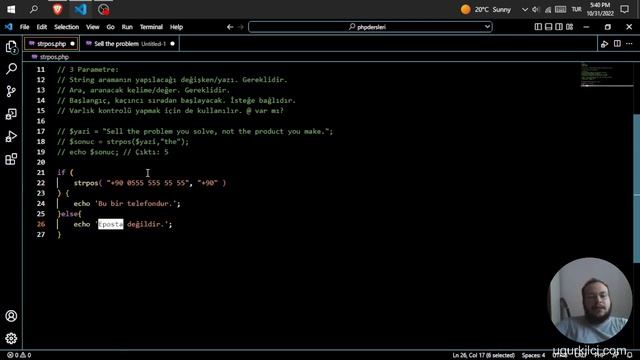Image resolution: width=640 pixels, height=360 pixels.
Task: Open the Extensions view
Action: click(x=11, y=159)
